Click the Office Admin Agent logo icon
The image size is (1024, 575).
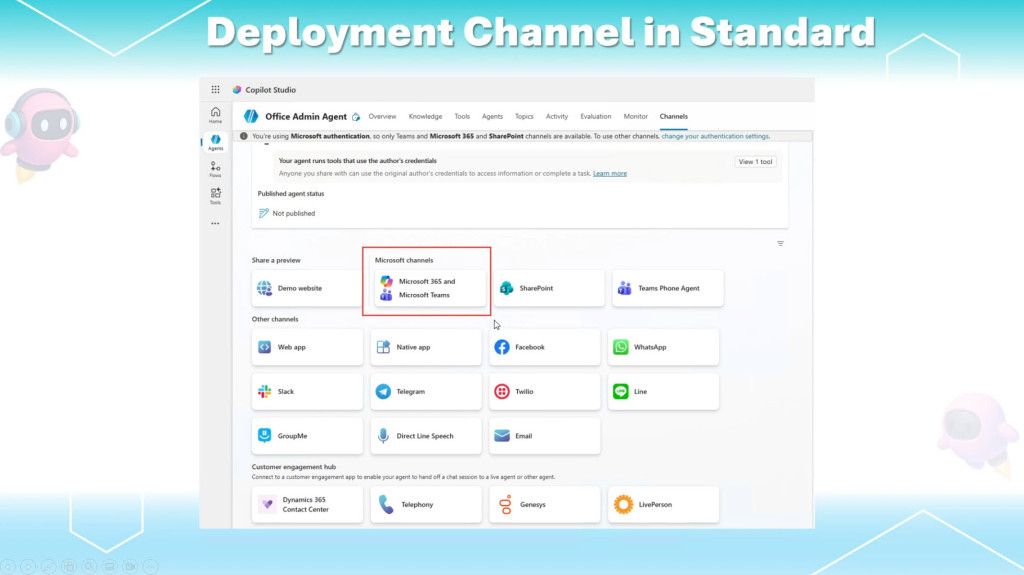(x=251, y=116)
